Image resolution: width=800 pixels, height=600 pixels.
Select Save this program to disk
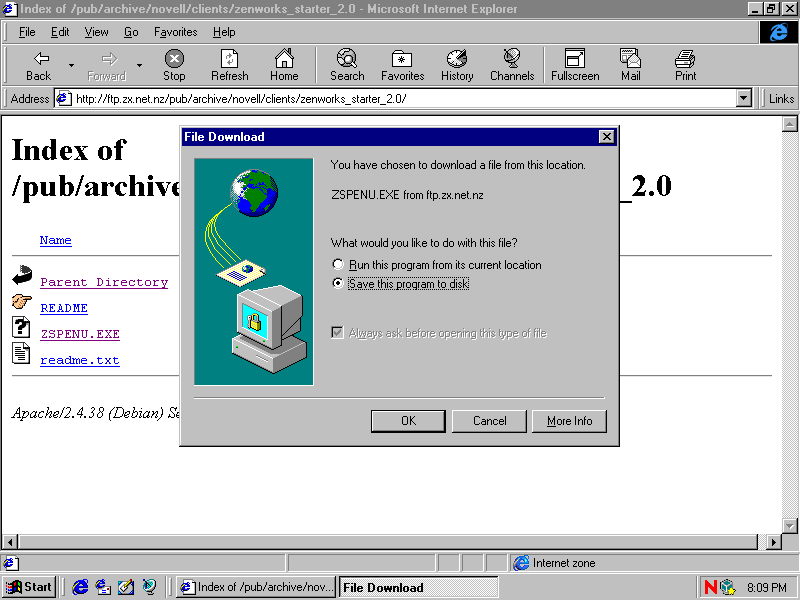pos(401,283)
